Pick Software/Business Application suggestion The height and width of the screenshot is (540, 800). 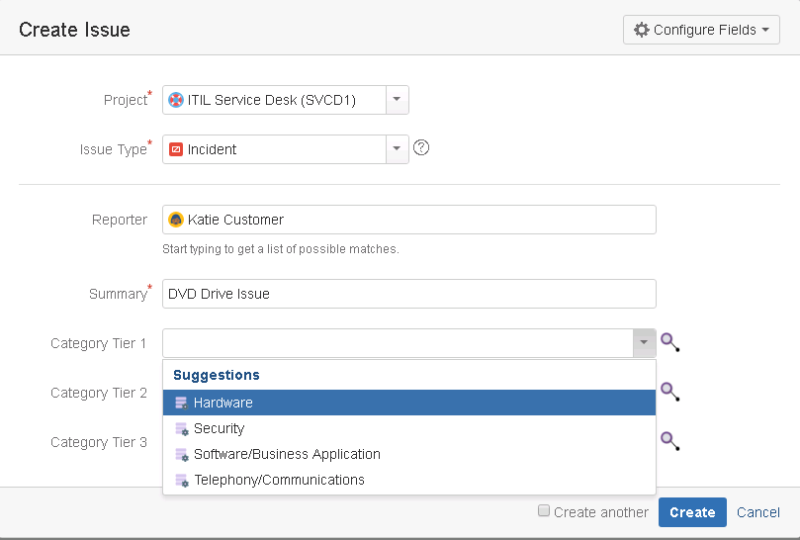click(286, 454)
